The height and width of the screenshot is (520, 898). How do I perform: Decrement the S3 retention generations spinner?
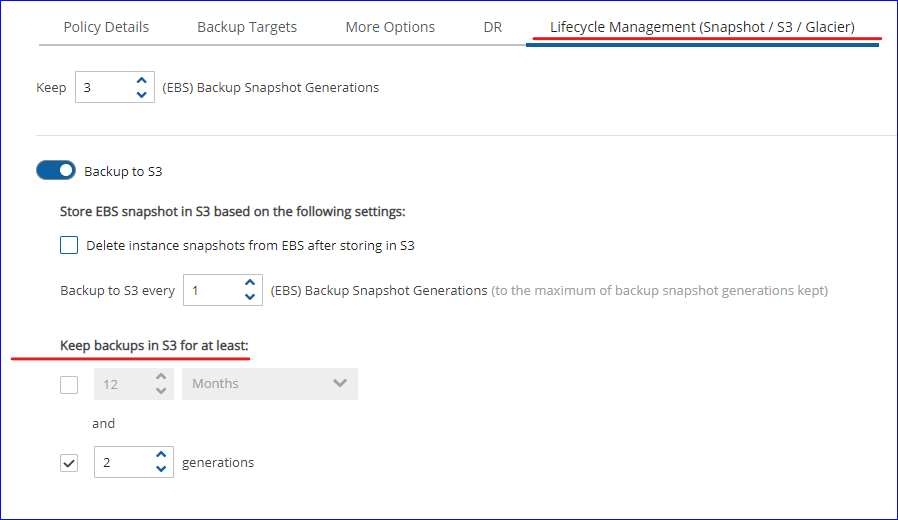click(x=160, y=470)
